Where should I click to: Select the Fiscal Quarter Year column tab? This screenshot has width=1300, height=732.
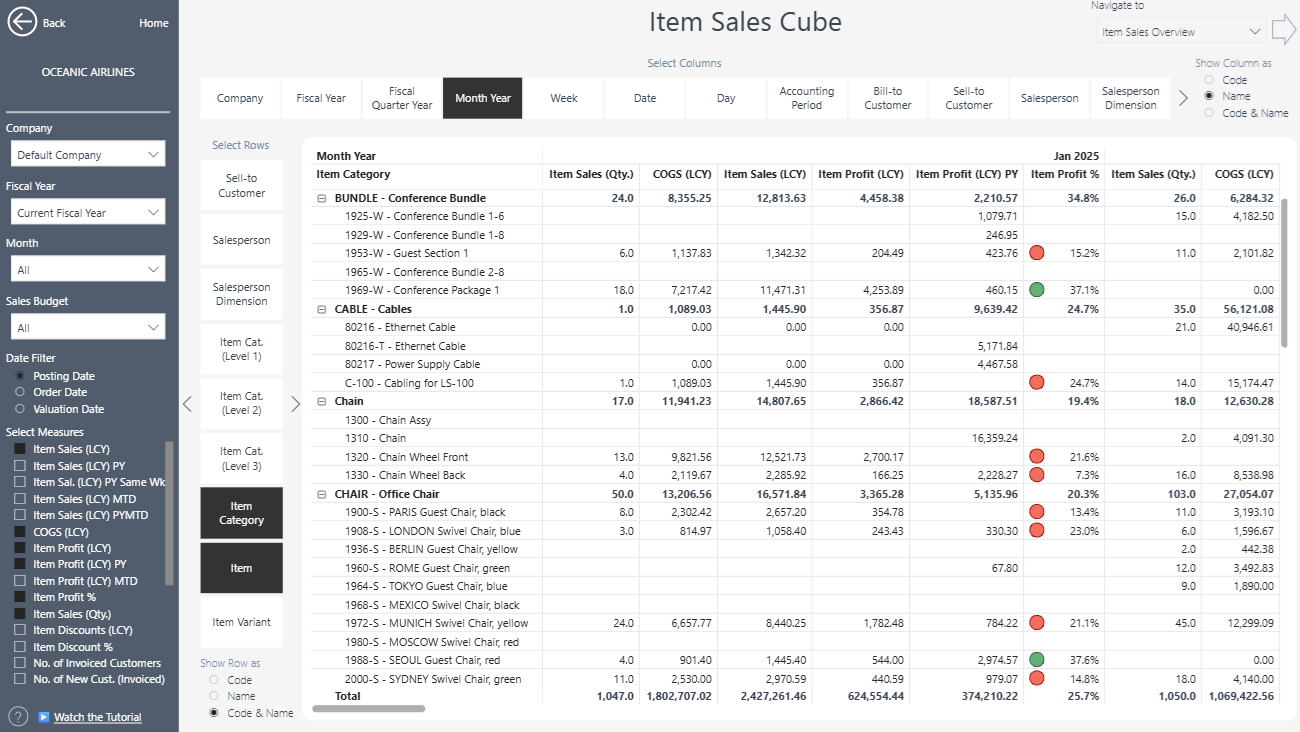click(402, 98)
